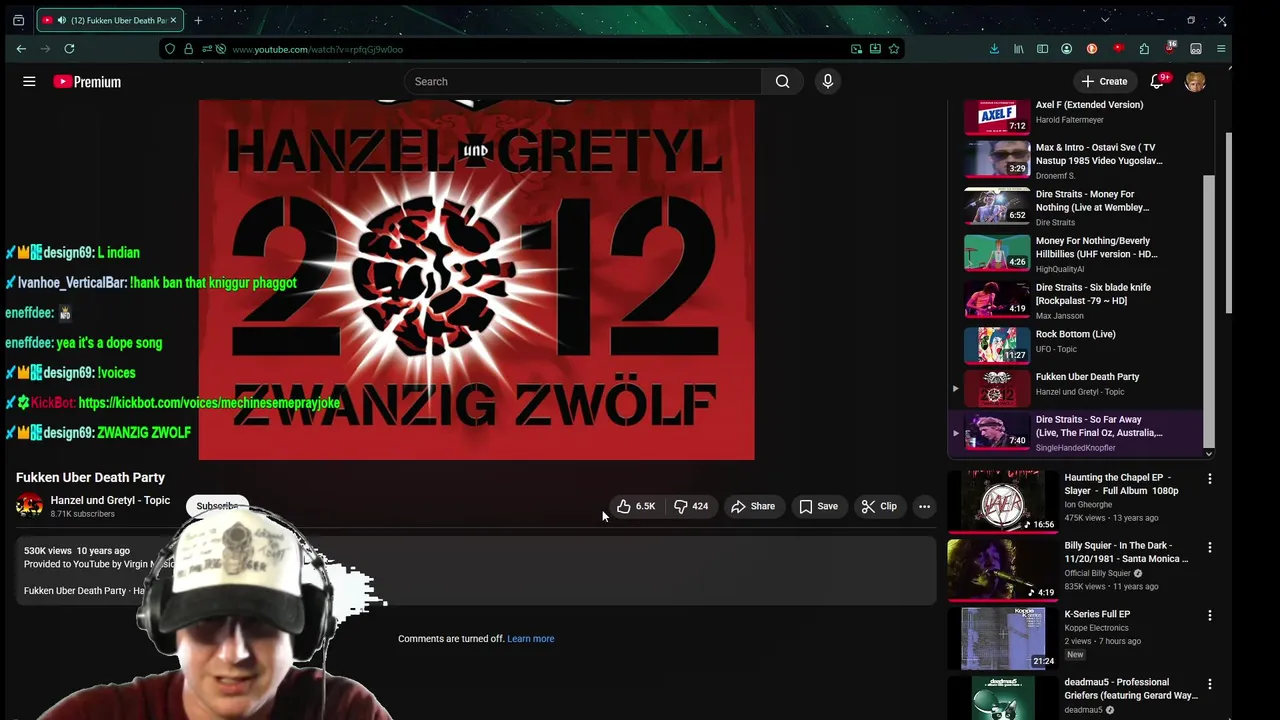Open the extensions puzzle piece menu
The height and width of the screenshot is (720, 1280).
pos(1144,49)
